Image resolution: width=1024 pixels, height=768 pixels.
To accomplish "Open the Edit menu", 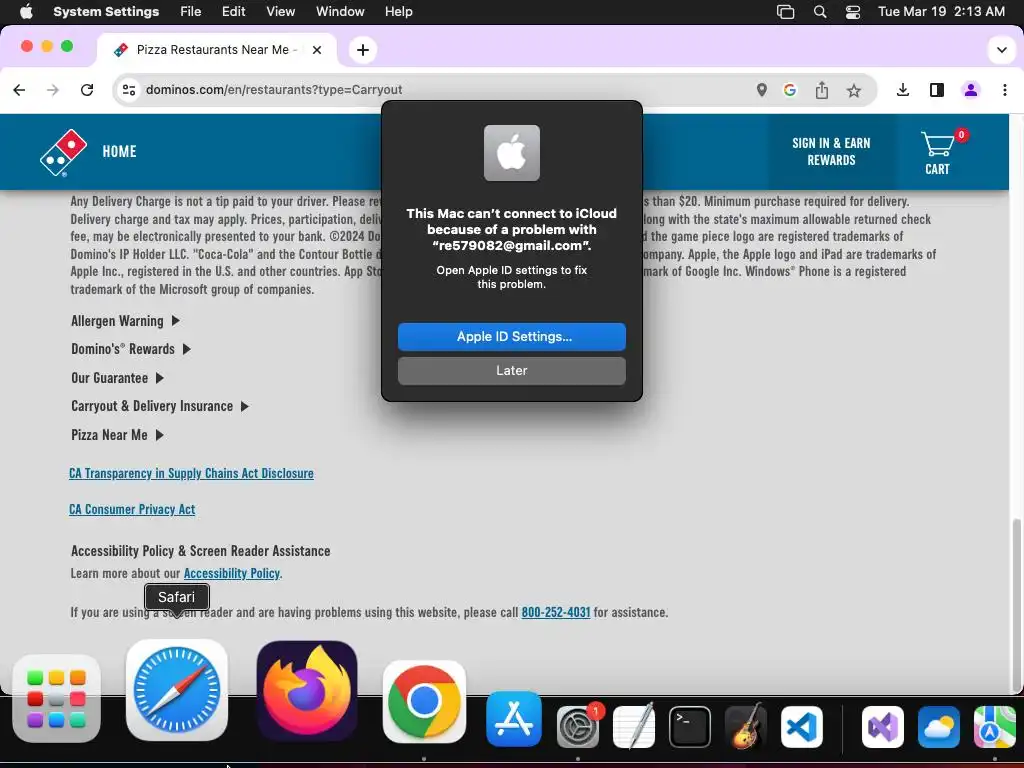I will pyautogui.click(x=233, y=11).
